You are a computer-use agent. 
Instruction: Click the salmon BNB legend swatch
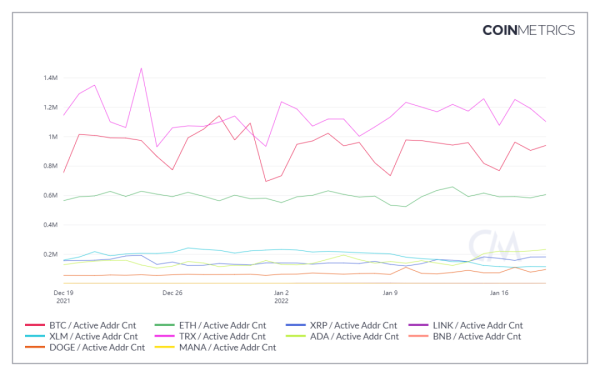[418, 336]
